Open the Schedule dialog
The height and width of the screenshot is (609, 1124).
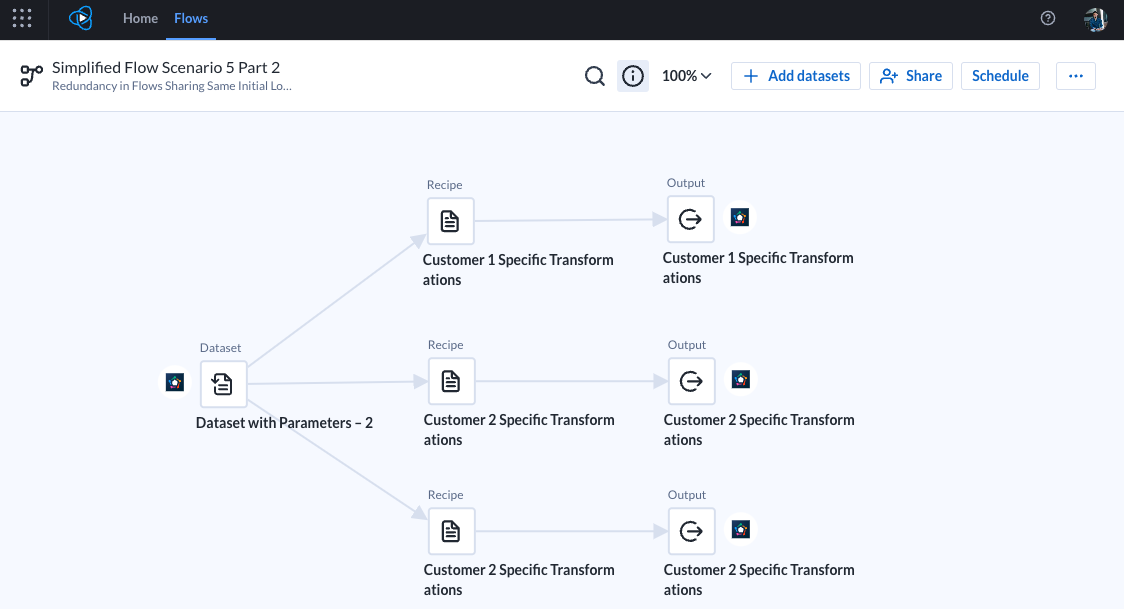pos(1000,76)
